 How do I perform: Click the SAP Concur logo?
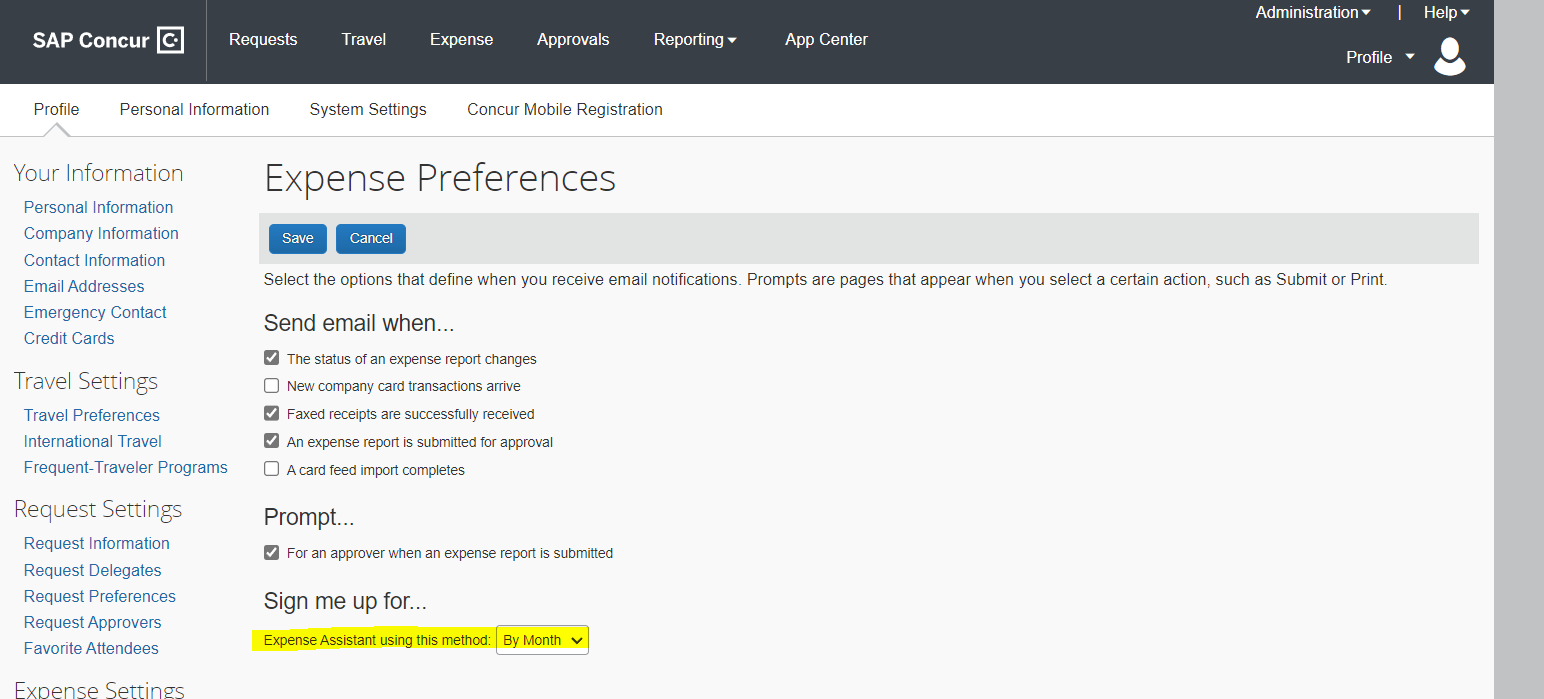click(107, 40)
